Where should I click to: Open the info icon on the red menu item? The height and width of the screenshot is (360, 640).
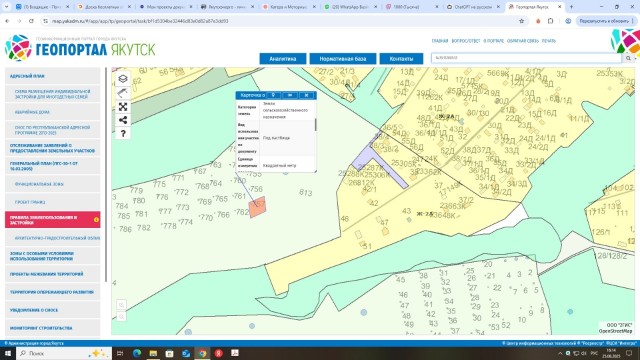point(96,220)
